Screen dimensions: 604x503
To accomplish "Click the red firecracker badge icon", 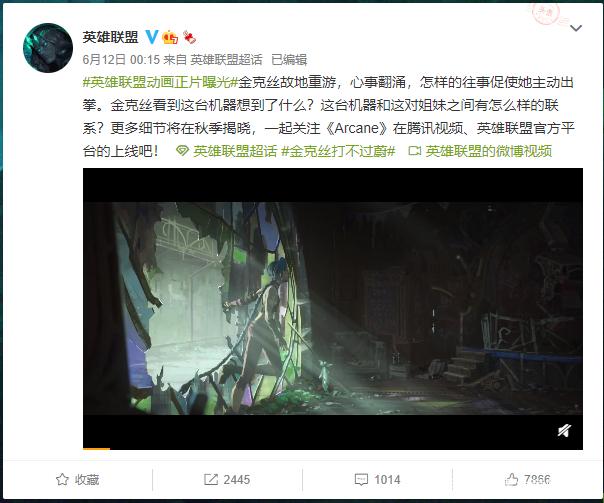I will pyautogui.click(x=189, y=37).
